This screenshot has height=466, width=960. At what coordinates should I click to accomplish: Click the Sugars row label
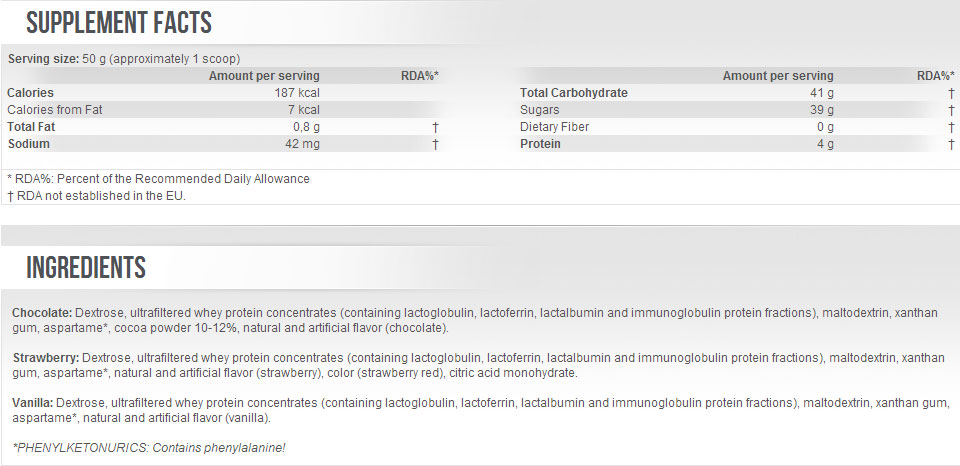(x=540, y=110)
